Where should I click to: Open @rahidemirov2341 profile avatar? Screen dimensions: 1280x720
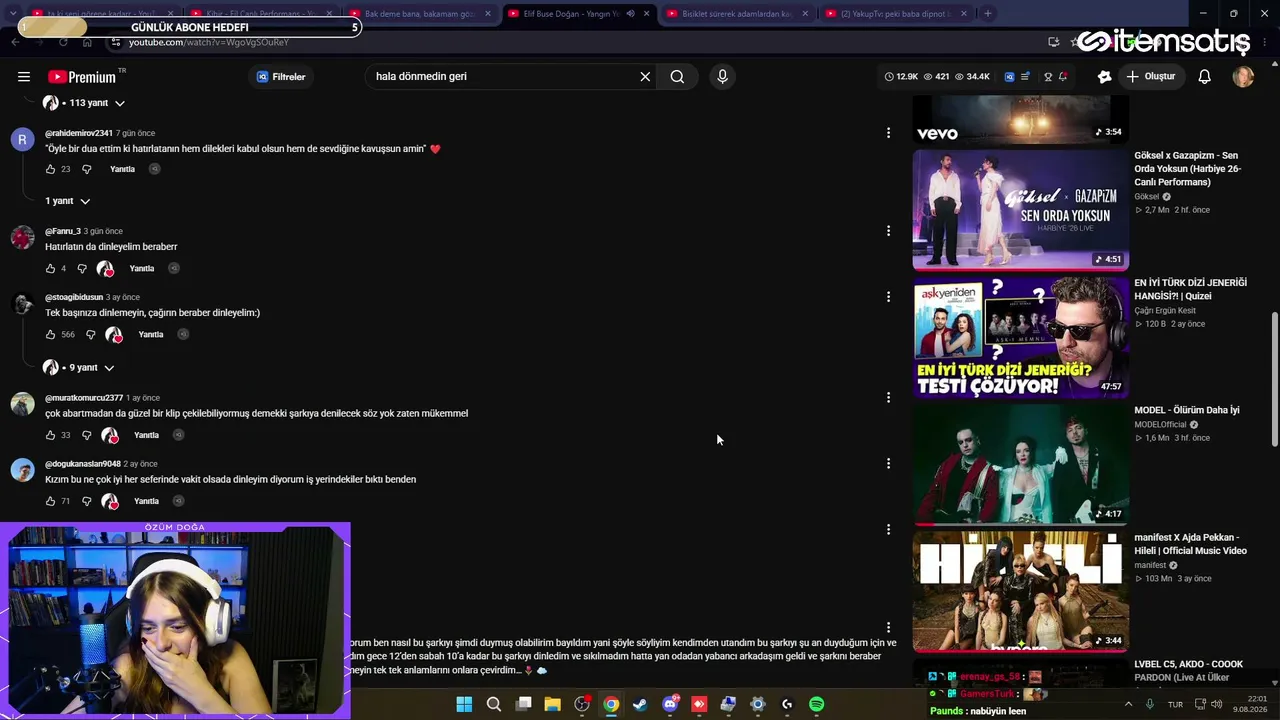pyautogui.click(x=22, y=139)
